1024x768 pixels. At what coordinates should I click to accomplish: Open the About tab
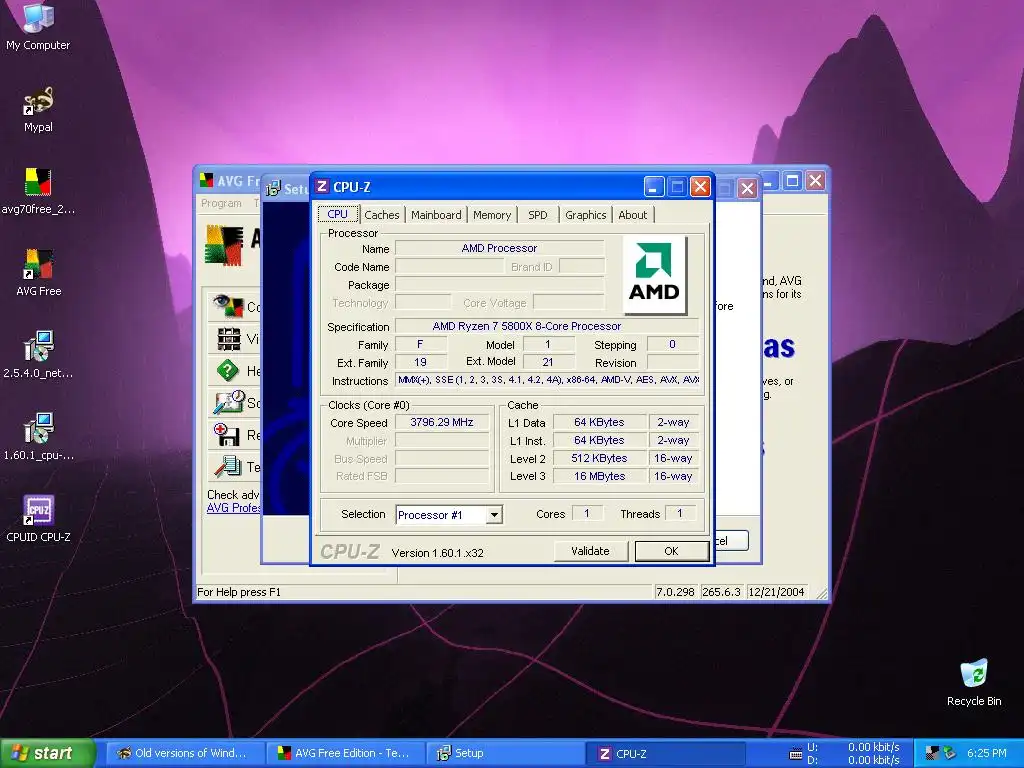coord(633,215)
